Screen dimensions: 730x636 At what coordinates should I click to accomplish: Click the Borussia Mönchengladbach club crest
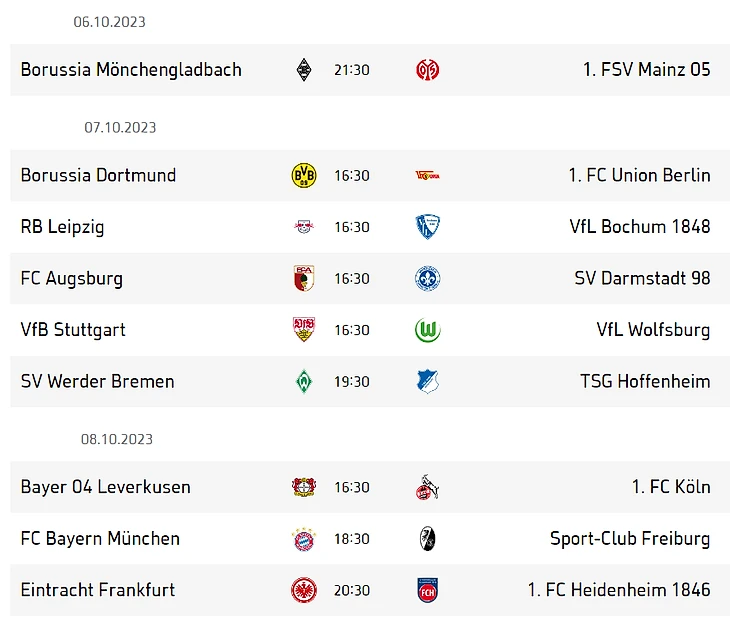coord(304,70)
